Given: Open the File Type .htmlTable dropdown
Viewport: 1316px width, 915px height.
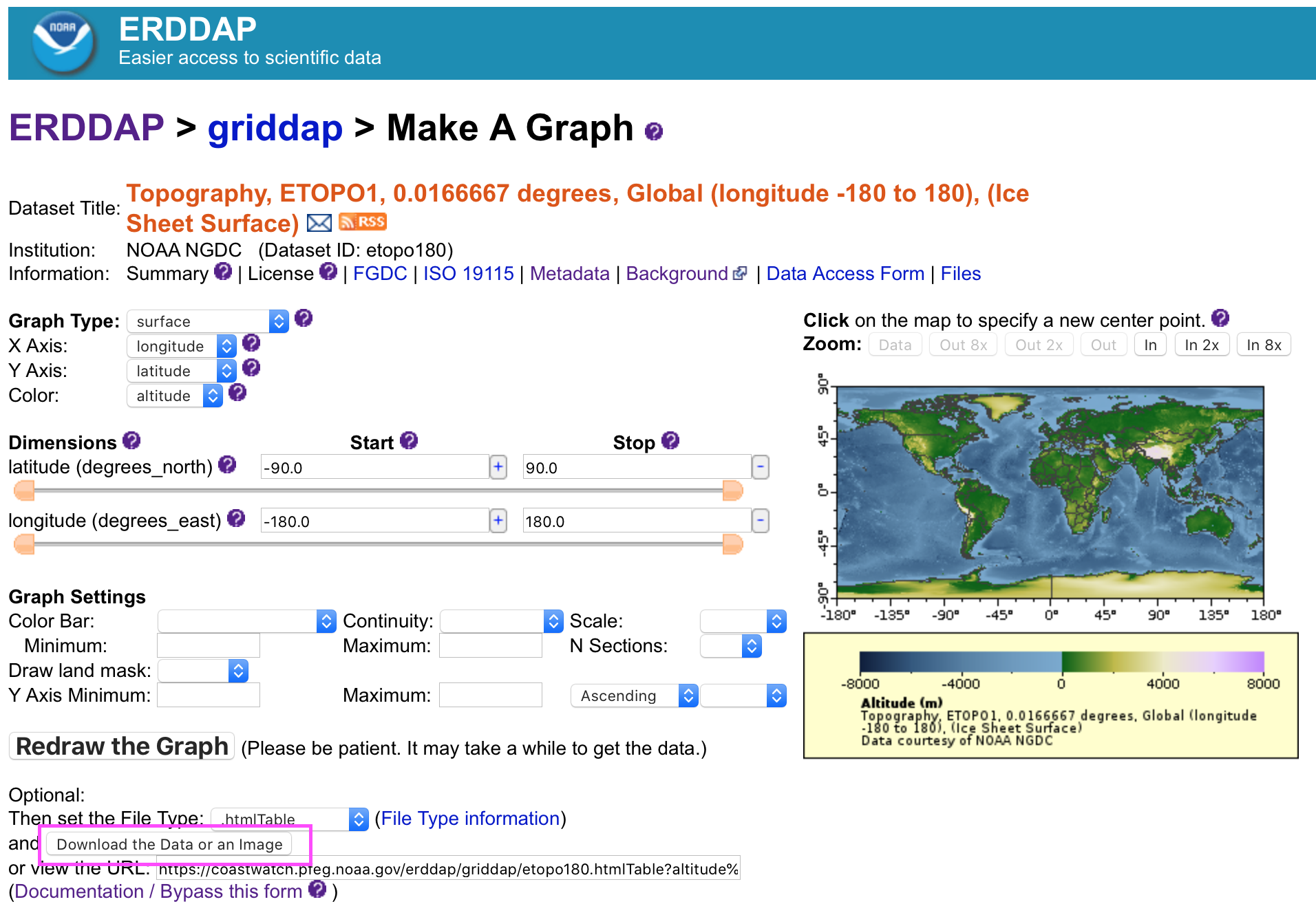Looking at the screenshot, I should 289,819.
